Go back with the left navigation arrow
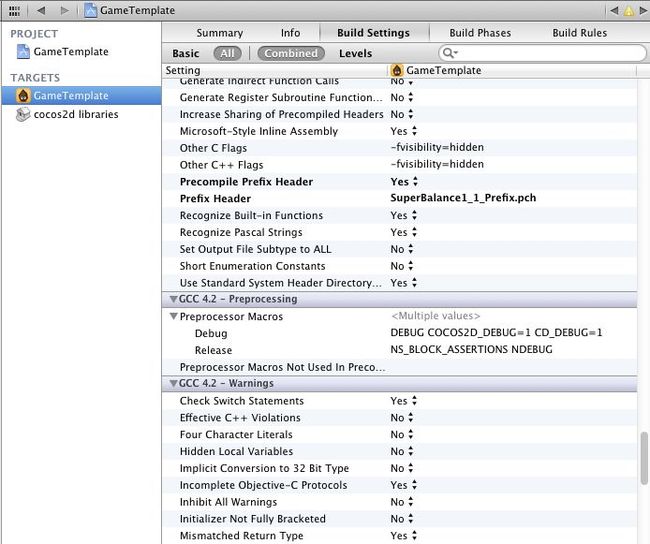The width and height of the screenshot is (650, 544). pos(41,10)
